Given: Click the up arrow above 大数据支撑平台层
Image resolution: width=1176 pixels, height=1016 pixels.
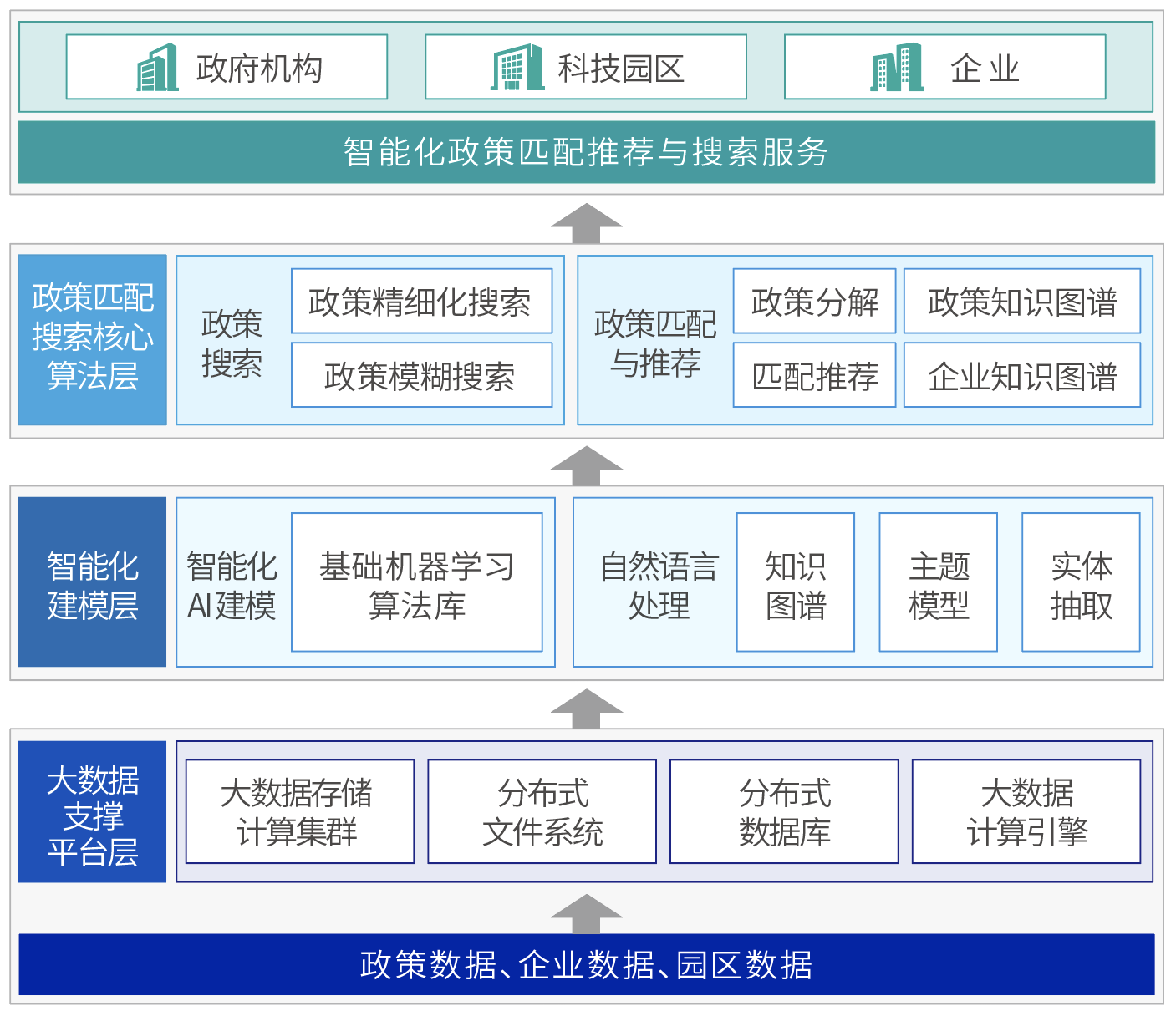Looking at the screenshot, I should click(x=587, y=709).
